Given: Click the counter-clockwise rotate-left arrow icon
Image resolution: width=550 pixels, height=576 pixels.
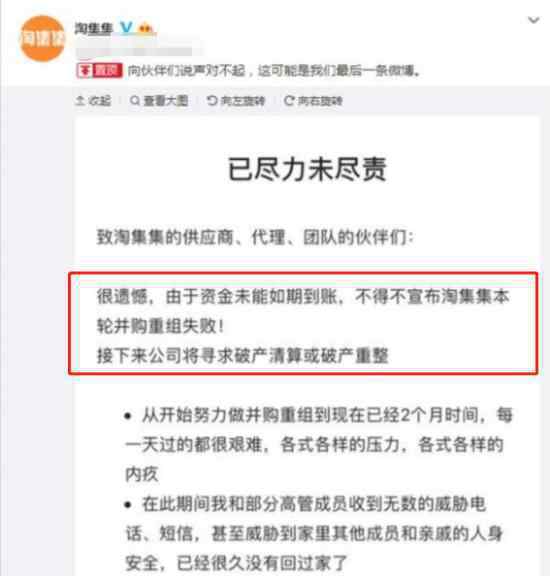Looking at the screenshot, I should [x=212, y=100].
